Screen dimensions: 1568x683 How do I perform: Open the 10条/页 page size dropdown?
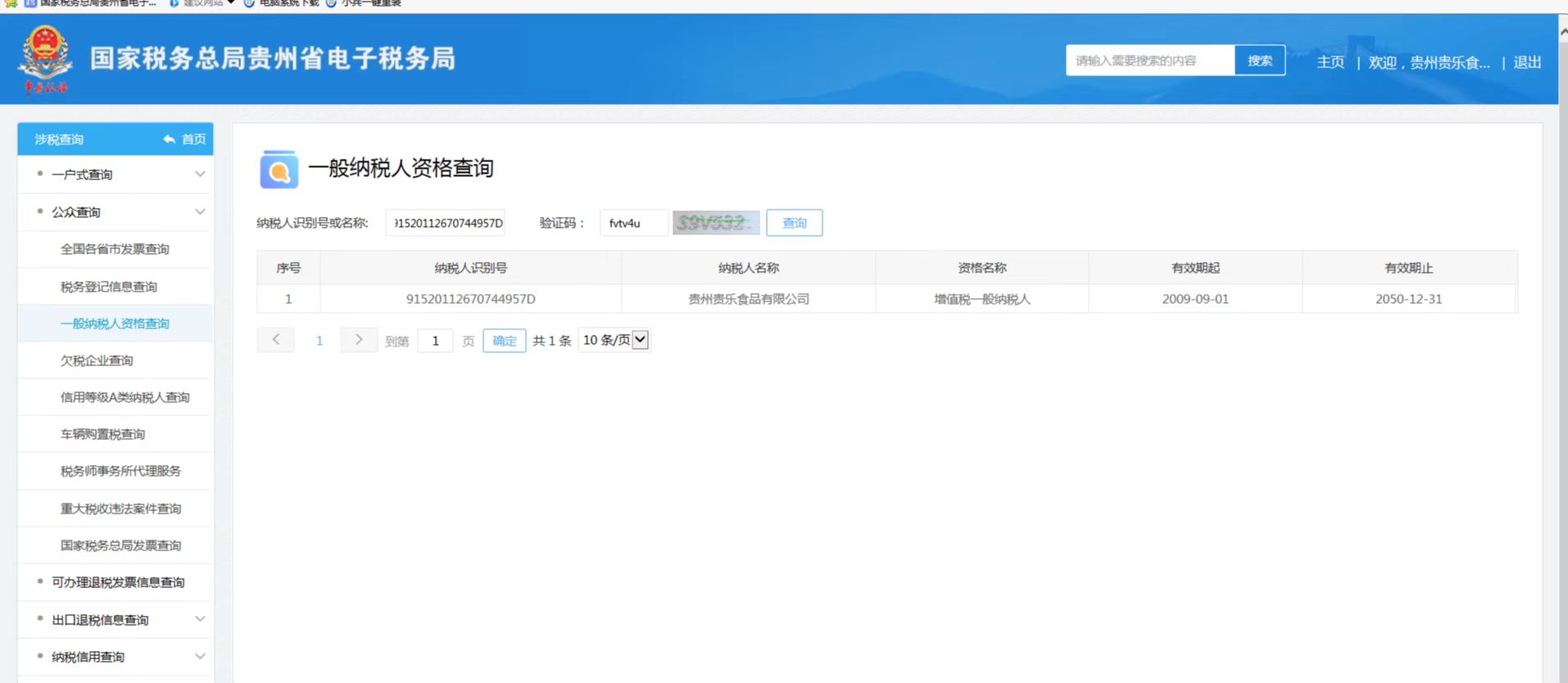pos(614,340)
